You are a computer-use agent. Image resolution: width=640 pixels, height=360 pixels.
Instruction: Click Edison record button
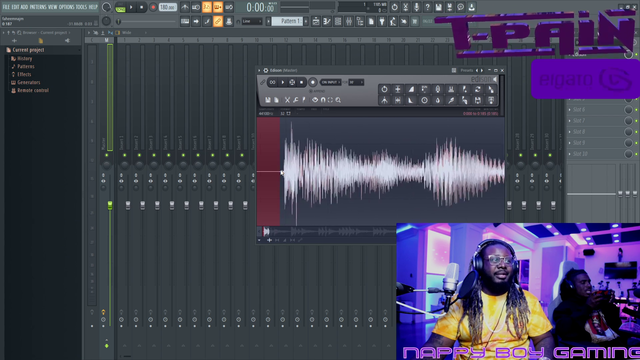click(x=313, y=82)
